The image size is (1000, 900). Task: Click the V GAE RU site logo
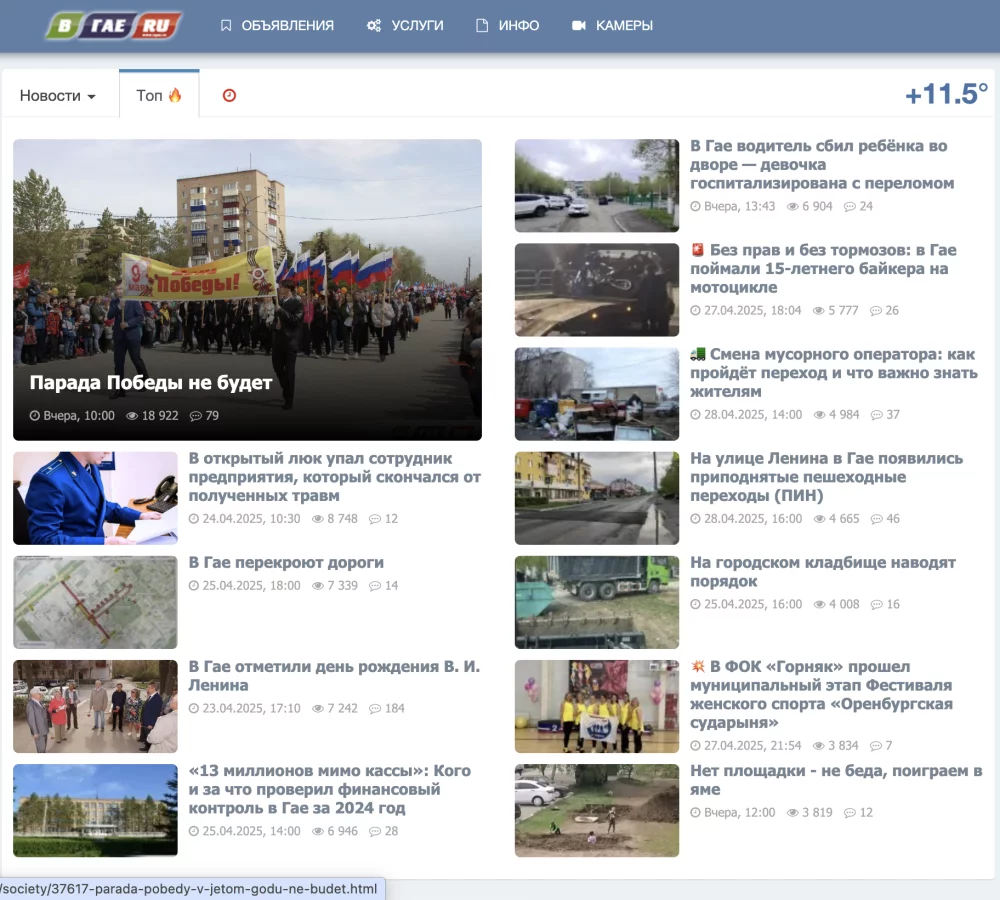114,26
